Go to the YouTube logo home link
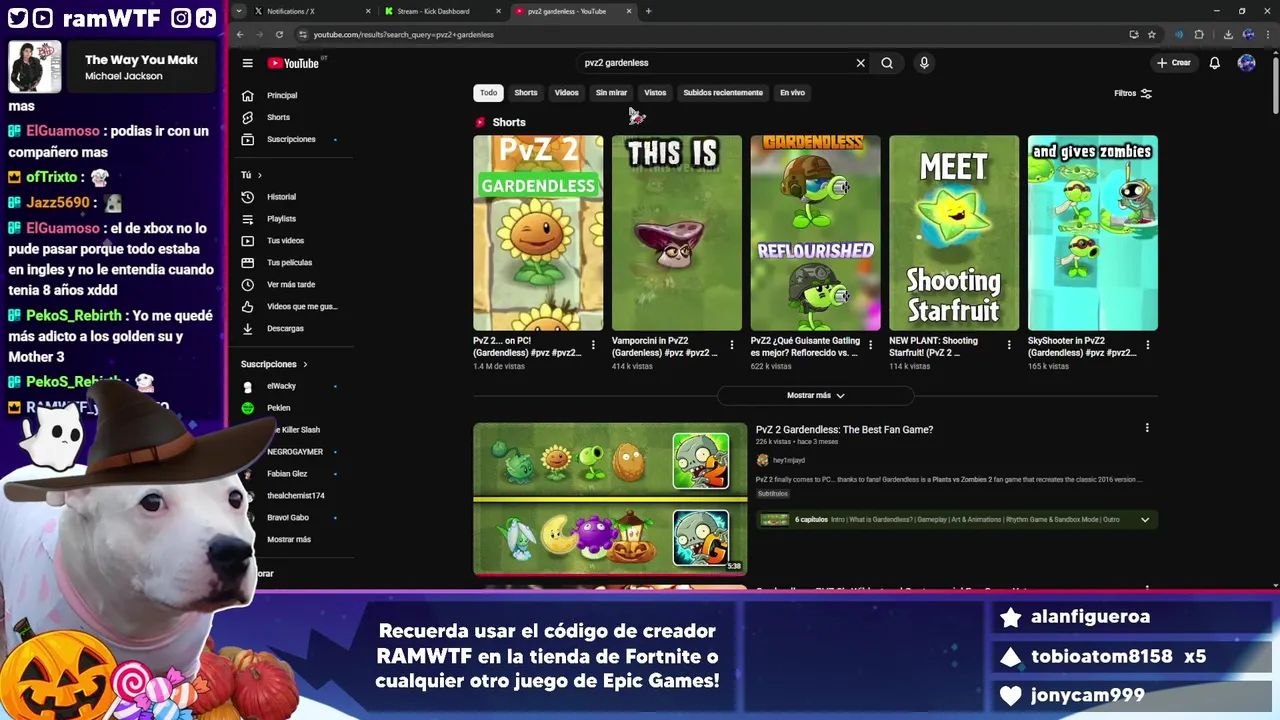 tap(293, 63)
